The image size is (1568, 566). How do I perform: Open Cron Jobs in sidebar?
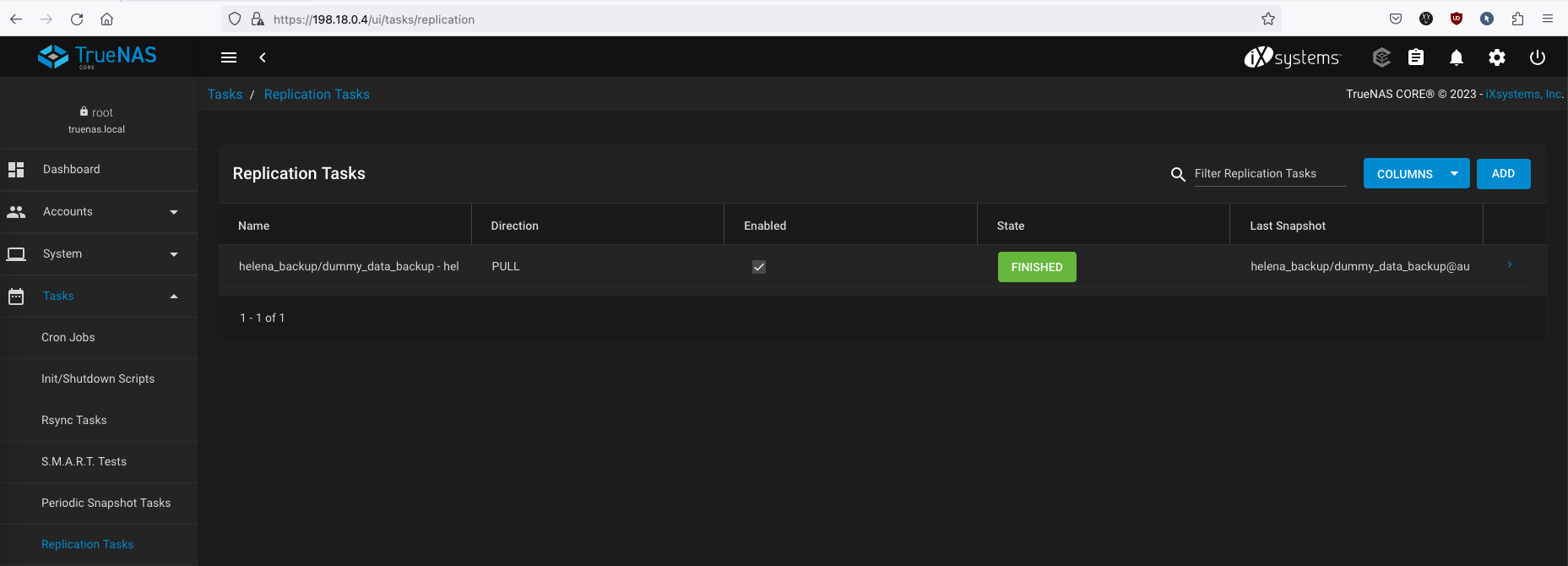(68, 338)
